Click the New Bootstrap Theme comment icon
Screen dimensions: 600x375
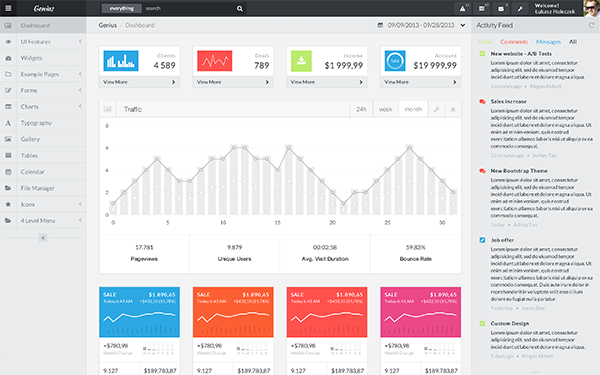[x=482, y=171]
